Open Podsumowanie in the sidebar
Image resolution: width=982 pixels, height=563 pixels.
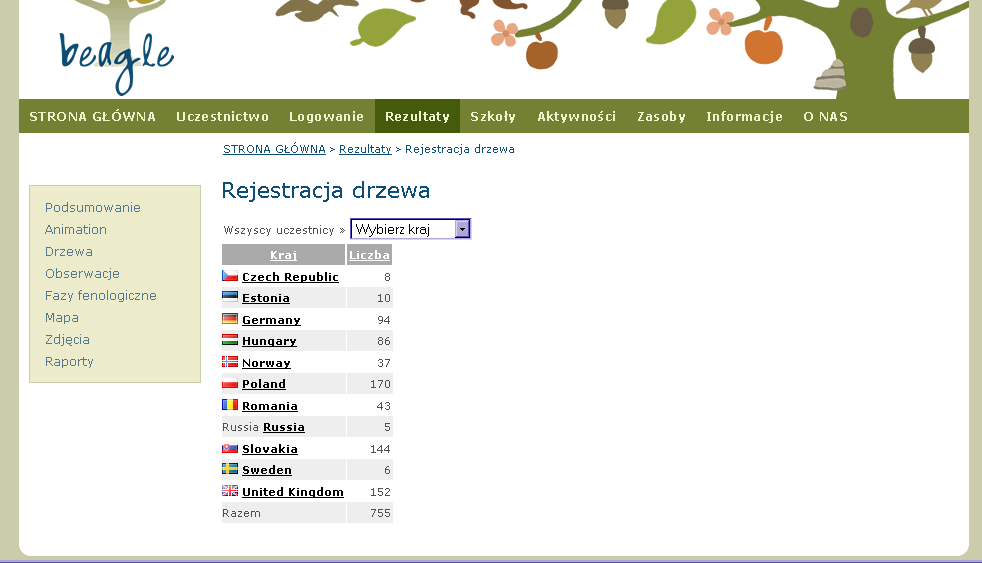click(93, 207)
